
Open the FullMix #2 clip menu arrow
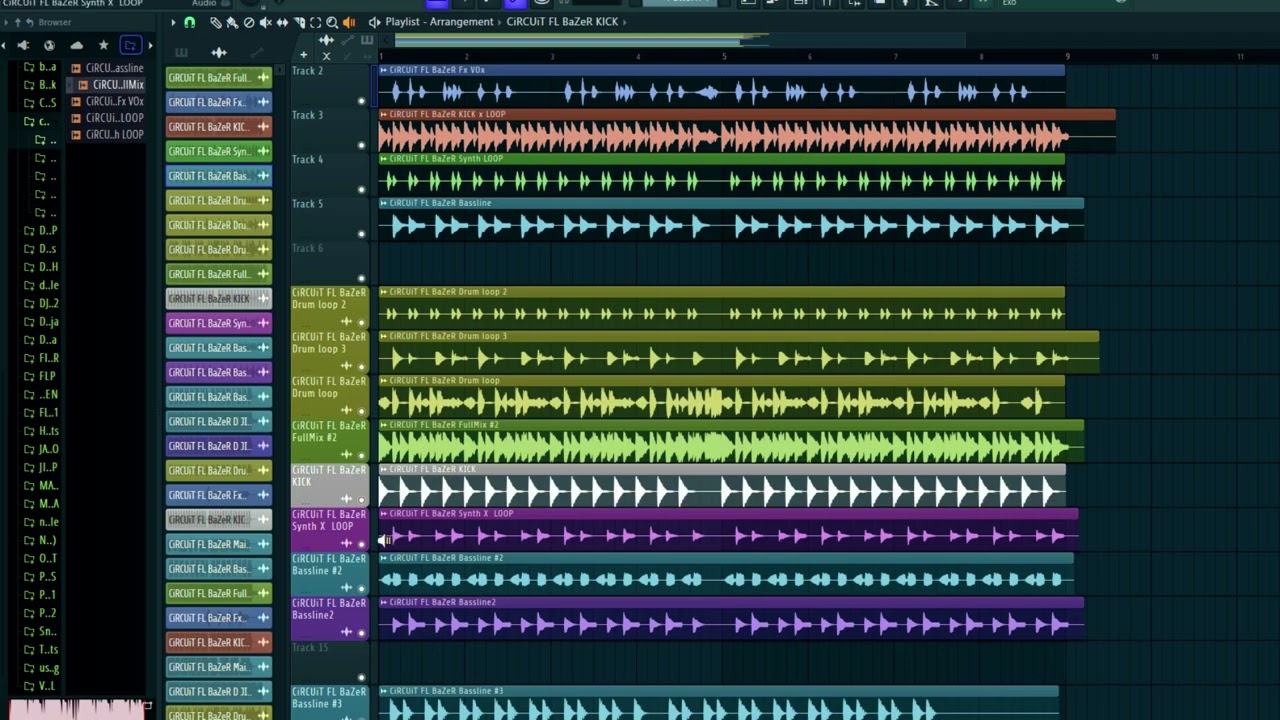click(x=384, y=425)
